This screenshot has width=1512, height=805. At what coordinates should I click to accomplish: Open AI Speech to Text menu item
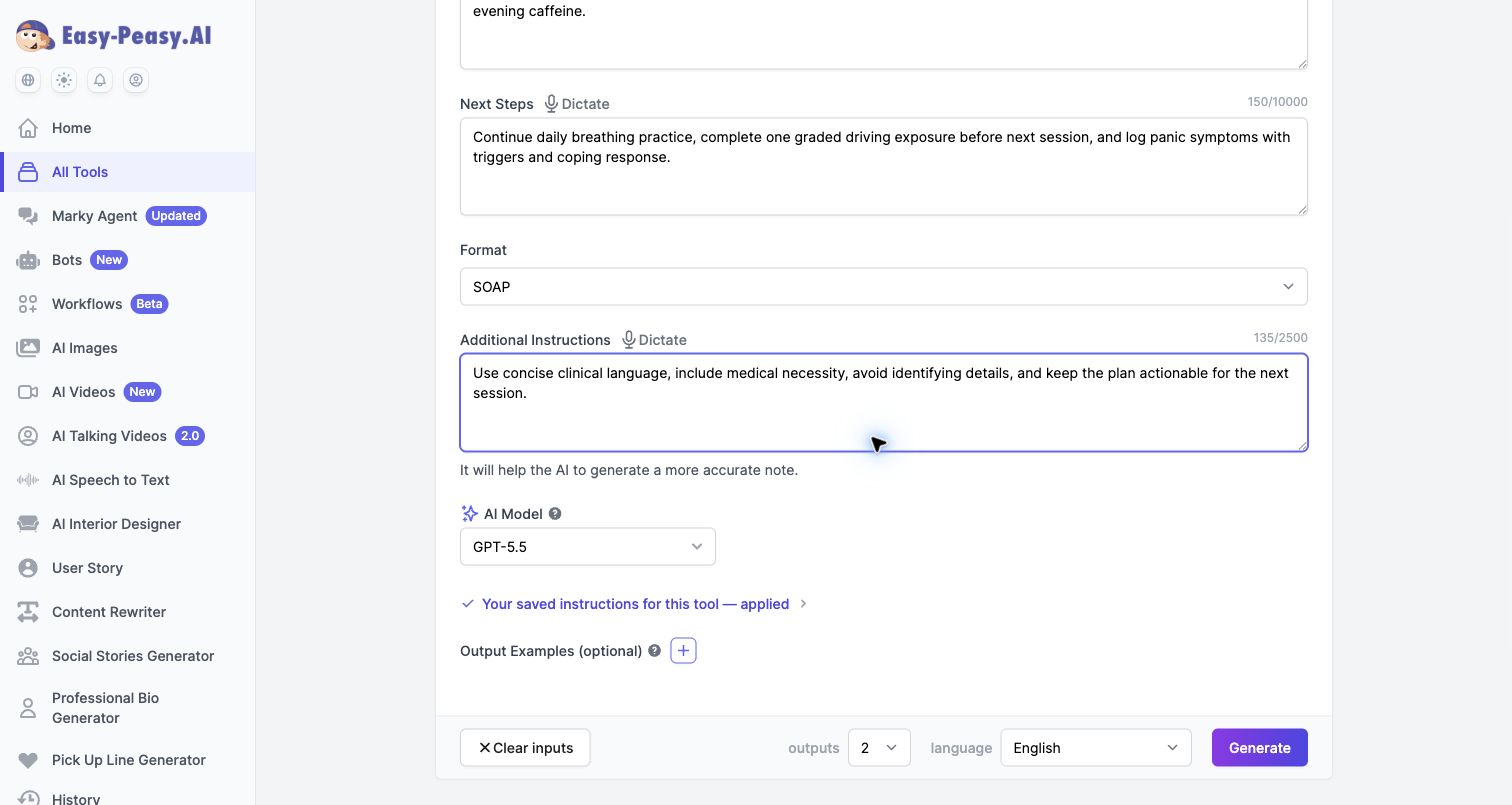point(128,480)
